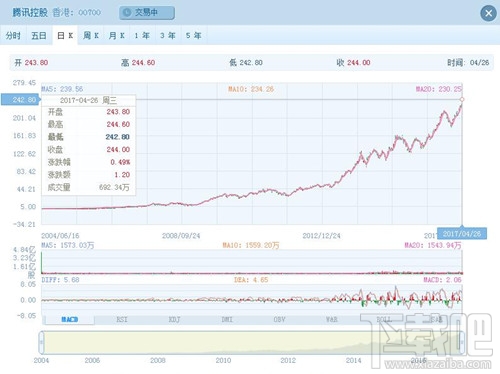Close the stock chart popup
Viewport: 500px width, 374px height.
pyautogui.click(x=488, y=13)
